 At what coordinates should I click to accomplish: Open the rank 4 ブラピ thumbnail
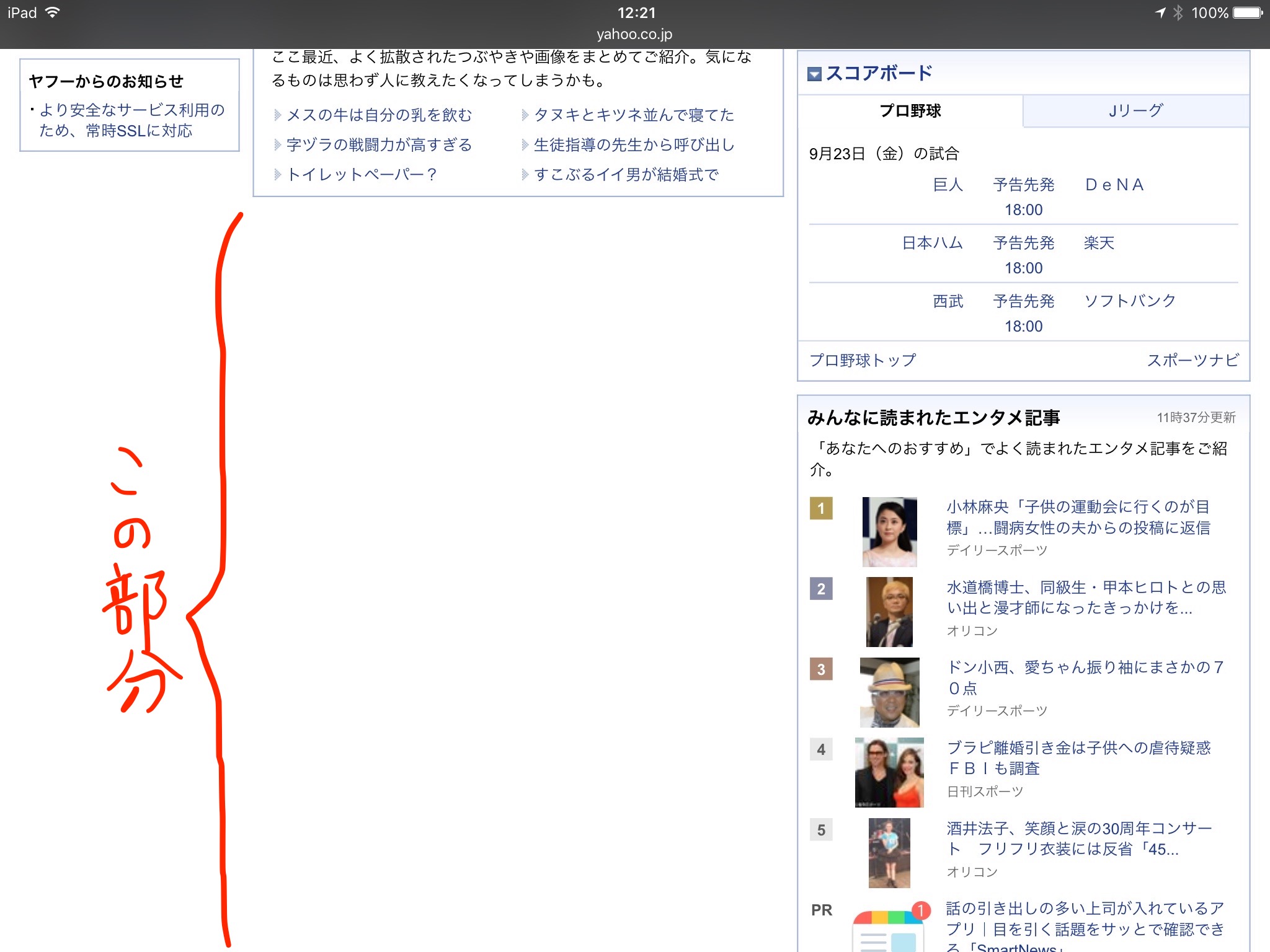[889, 772]
